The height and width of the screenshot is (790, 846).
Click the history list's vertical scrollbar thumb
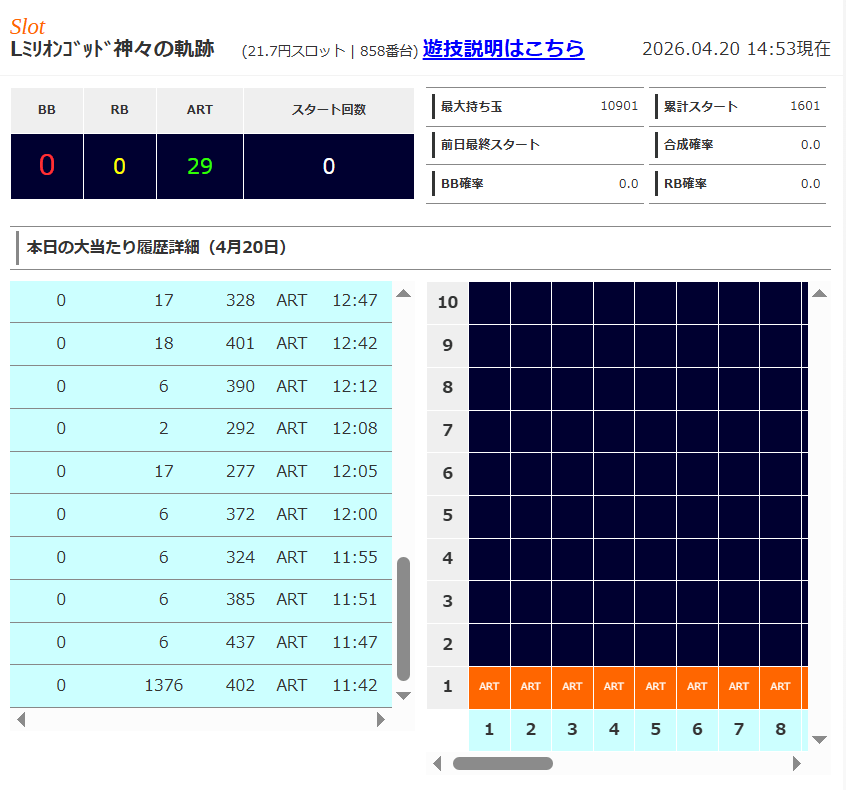(404, 618)
